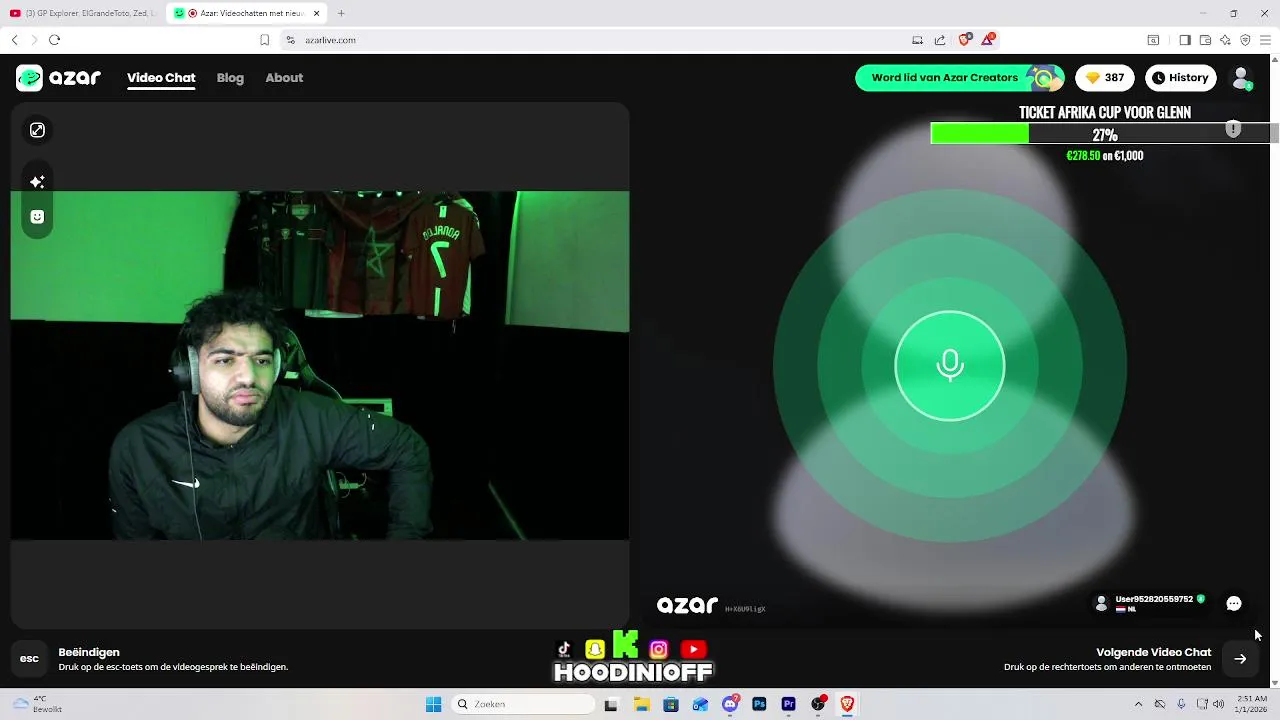Open Photoshop from the taskbar
The image size is (1280, 720).
click(x=759, y=704)
